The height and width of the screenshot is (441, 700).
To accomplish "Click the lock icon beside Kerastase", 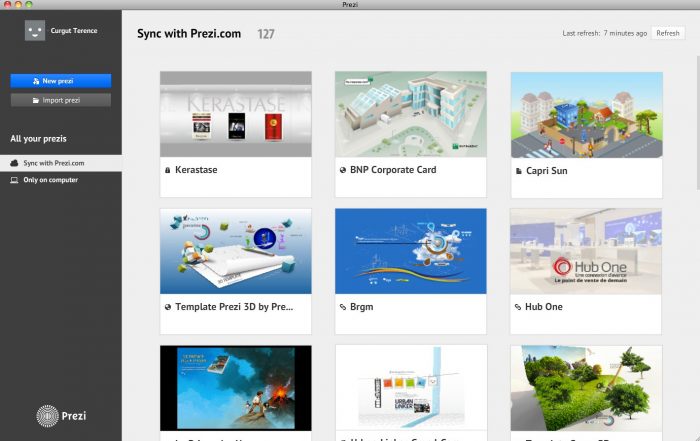I will pyautogui.click(x=167, y=170).
